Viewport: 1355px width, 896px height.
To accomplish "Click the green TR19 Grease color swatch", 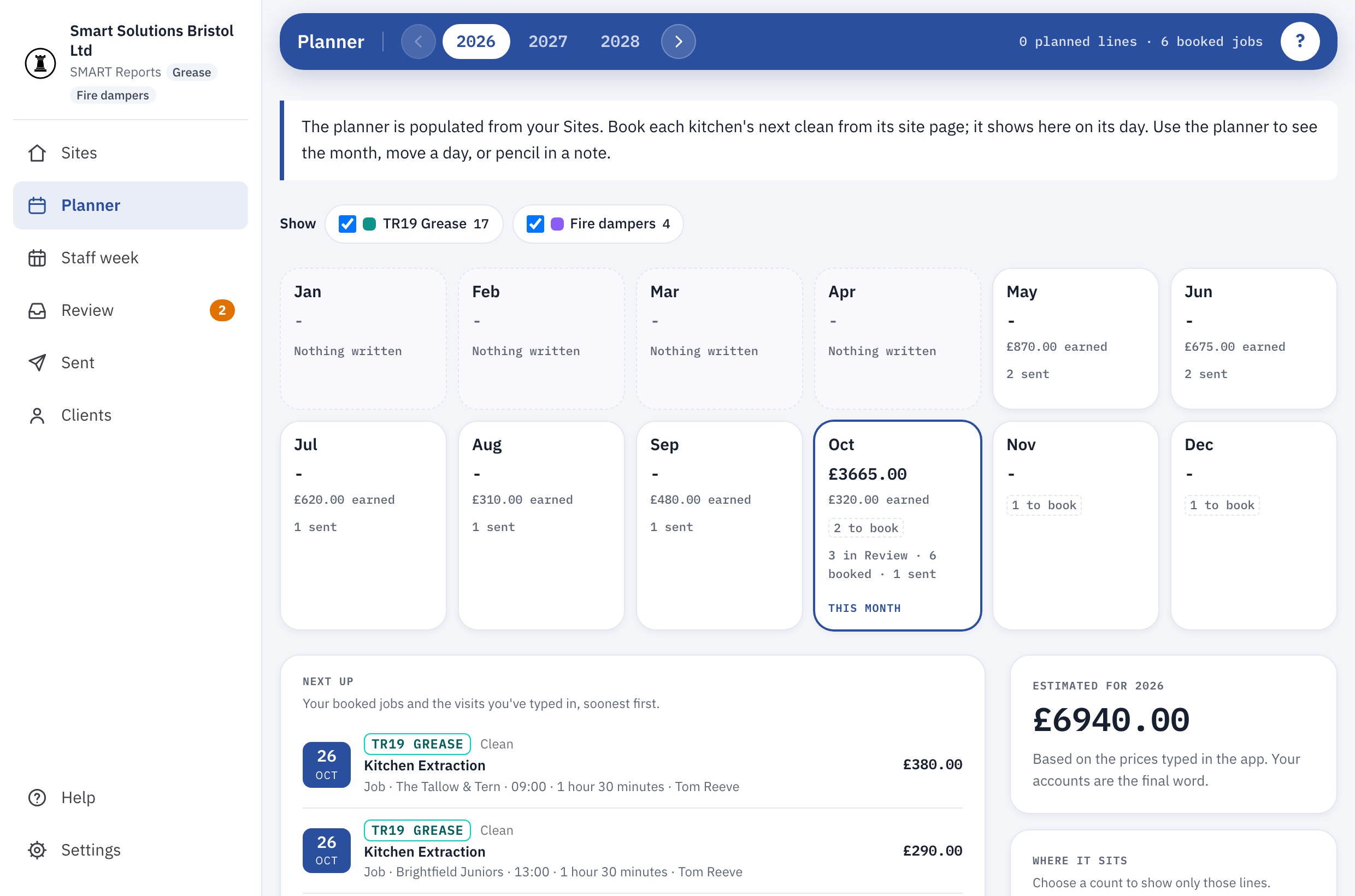I will [369, 224].
